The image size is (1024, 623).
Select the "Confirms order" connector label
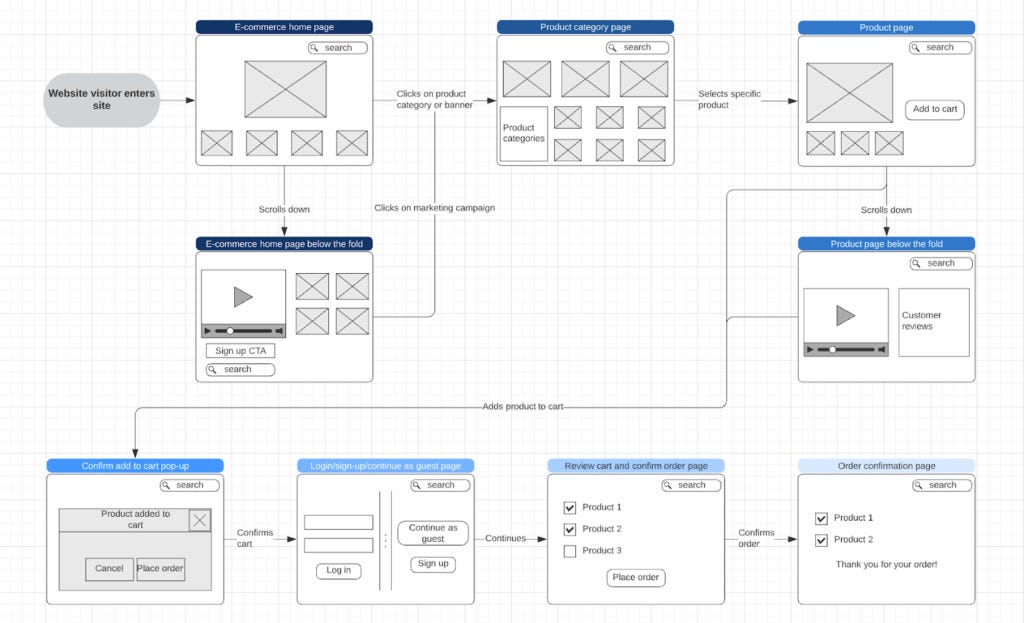click(756, 538)
